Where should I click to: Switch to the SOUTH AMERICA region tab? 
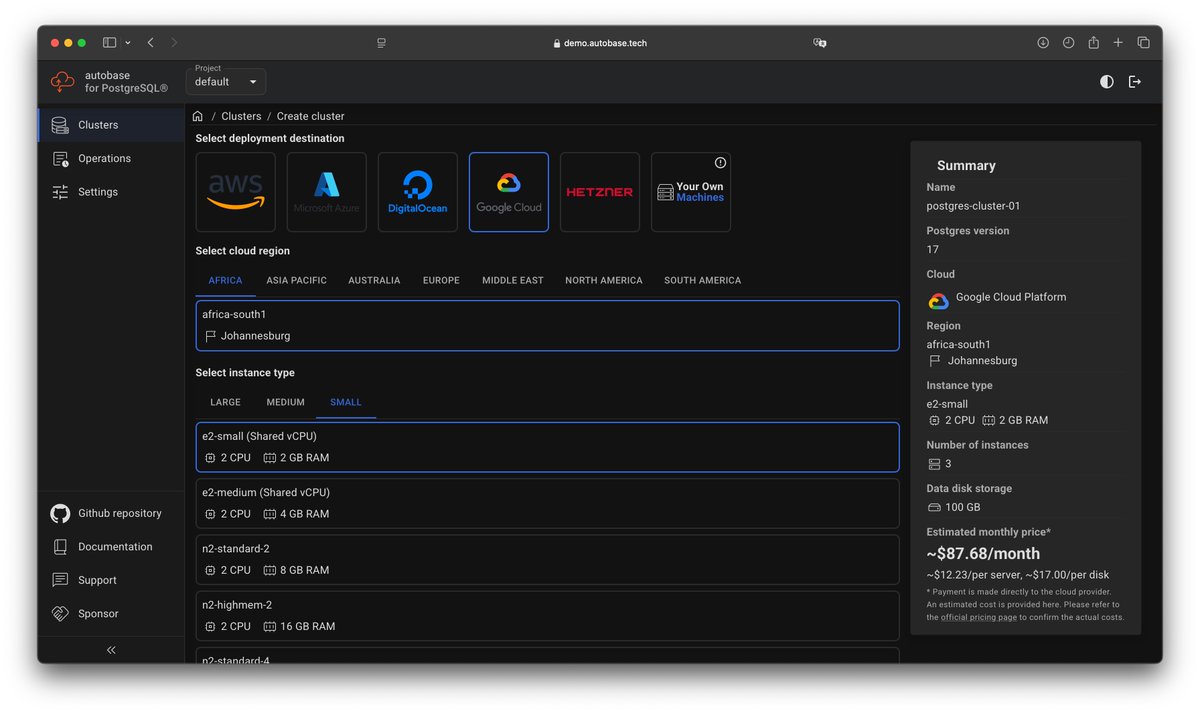(703, 280)
